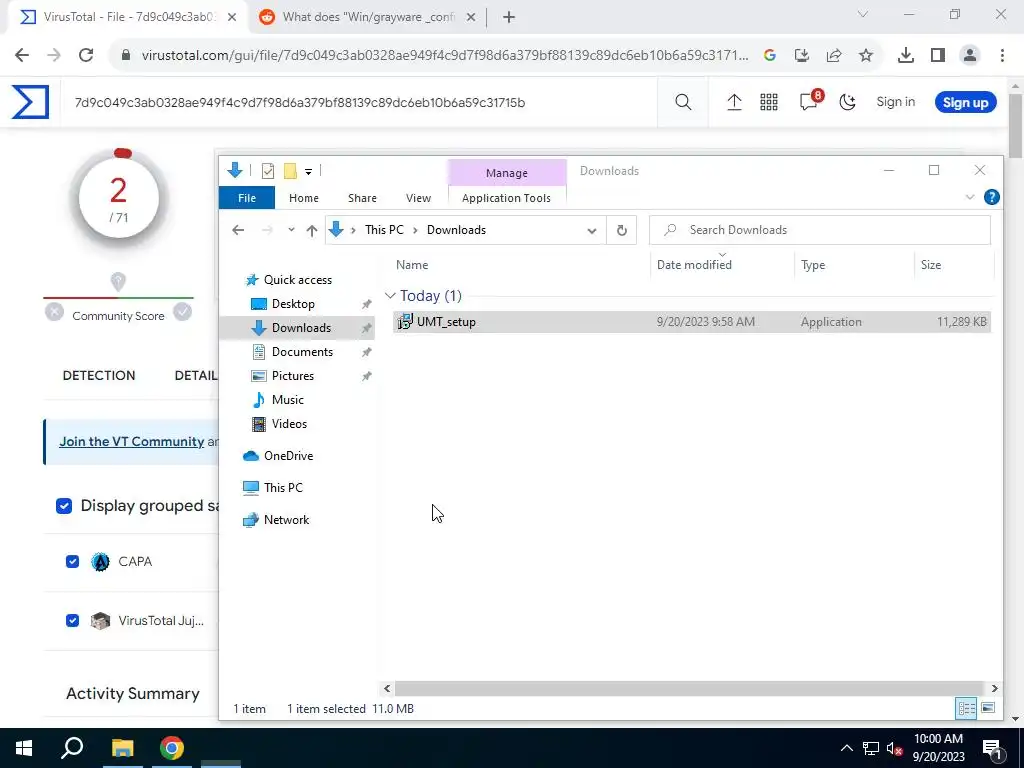Open VirusTotal notifications with badge 8
Image resolution: width=1024 pixels, height=768 pixels.
[x=810, y=101]
